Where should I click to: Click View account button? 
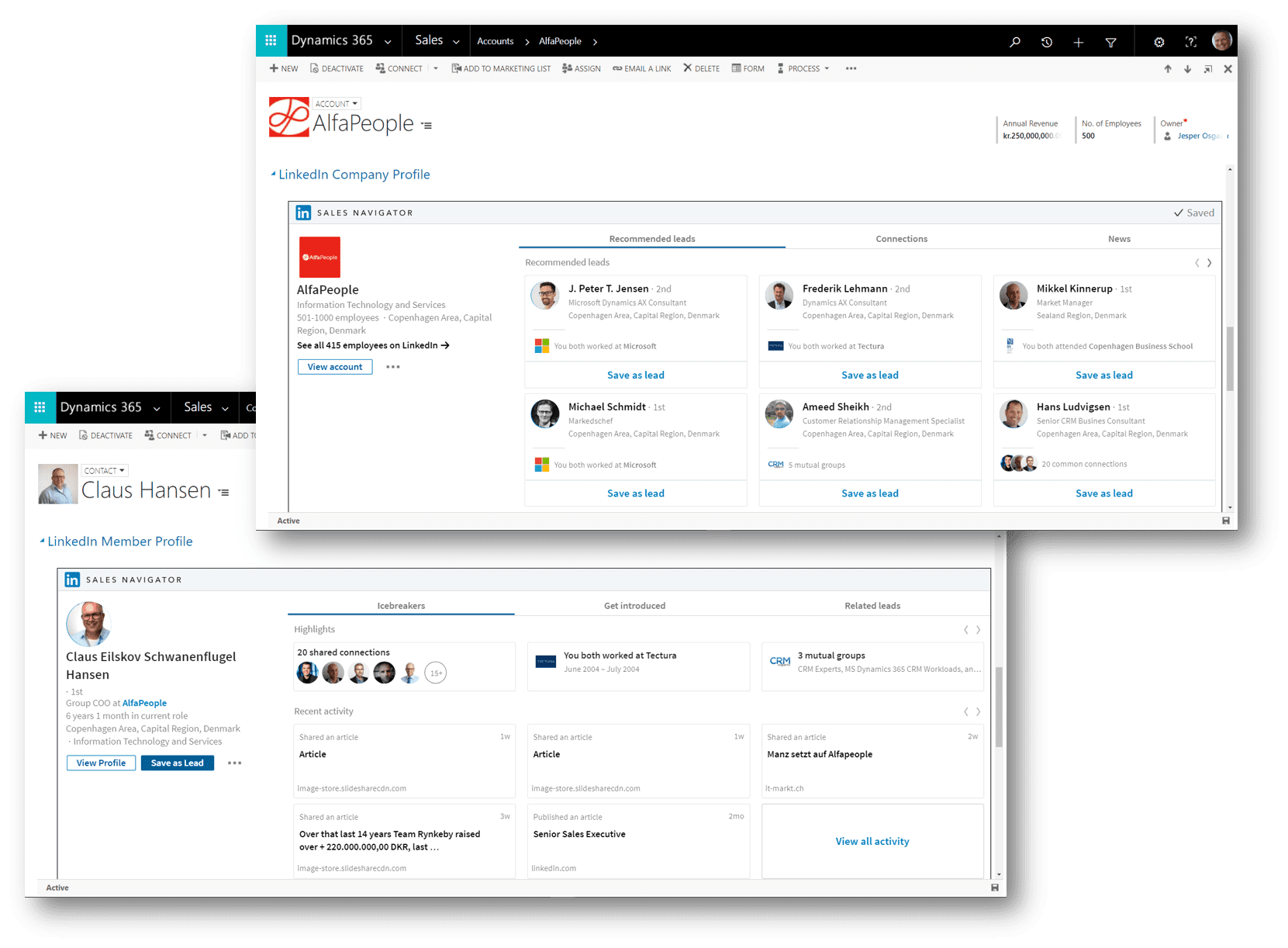tap(335, 367)
